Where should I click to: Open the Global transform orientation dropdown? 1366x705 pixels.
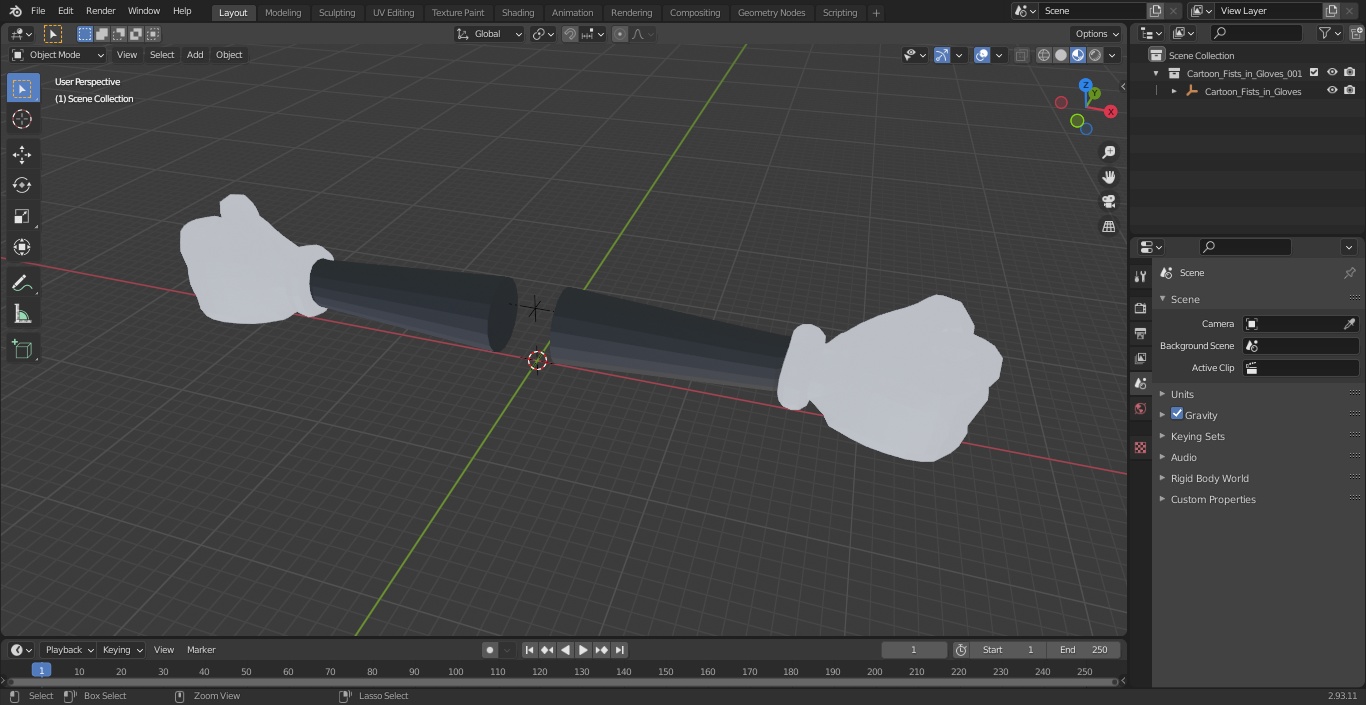(490, 34)
